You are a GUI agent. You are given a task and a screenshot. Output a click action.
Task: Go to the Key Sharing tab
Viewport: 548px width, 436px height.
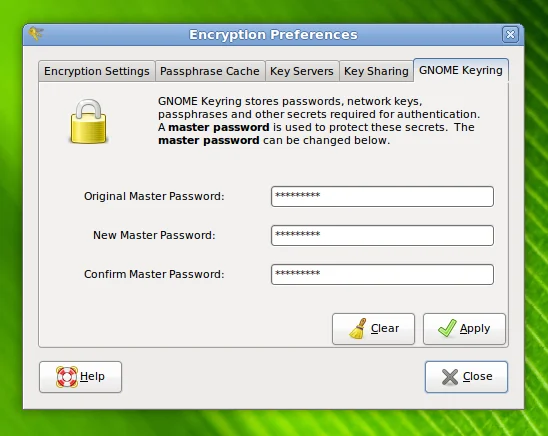376,71
